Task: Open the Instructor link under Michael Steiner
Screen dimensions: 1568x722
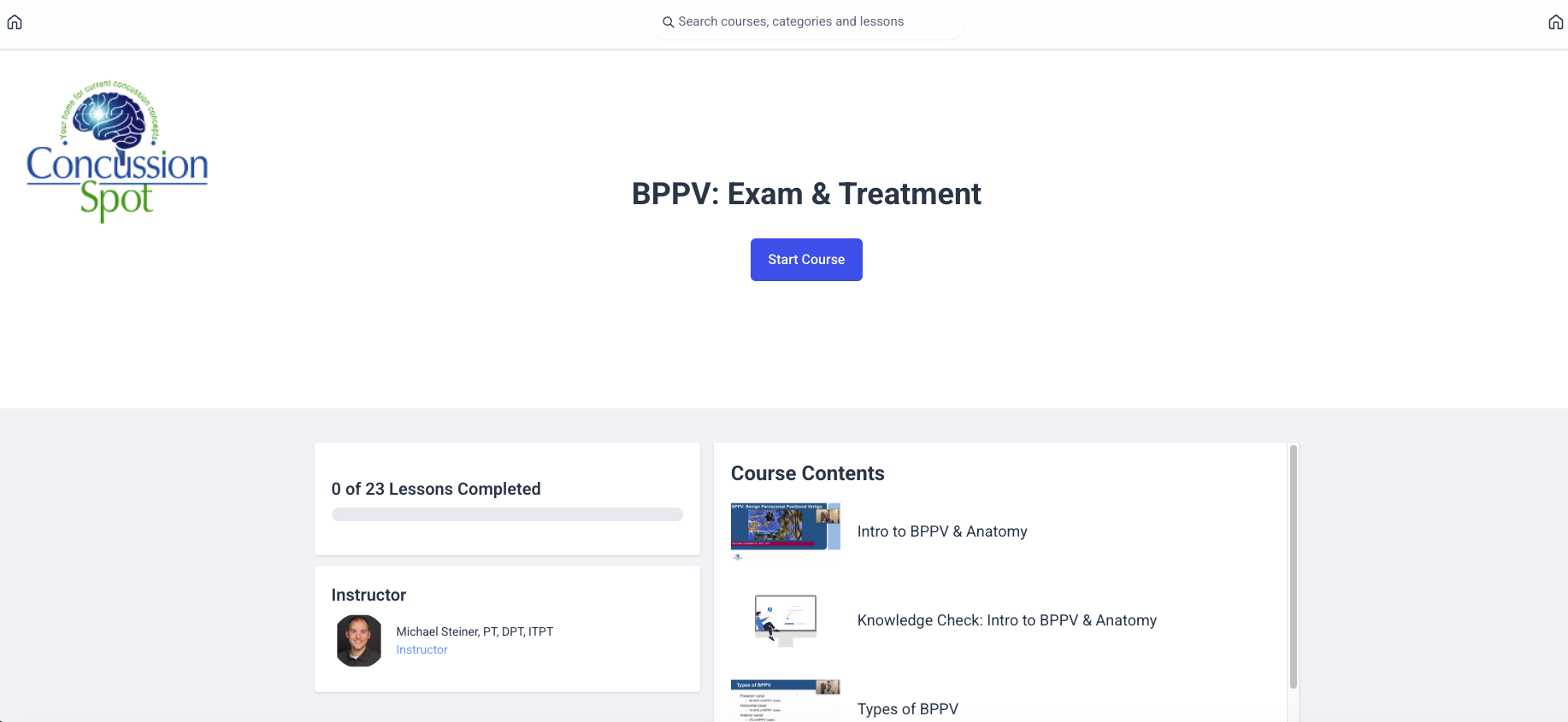Action: [421, 650]
